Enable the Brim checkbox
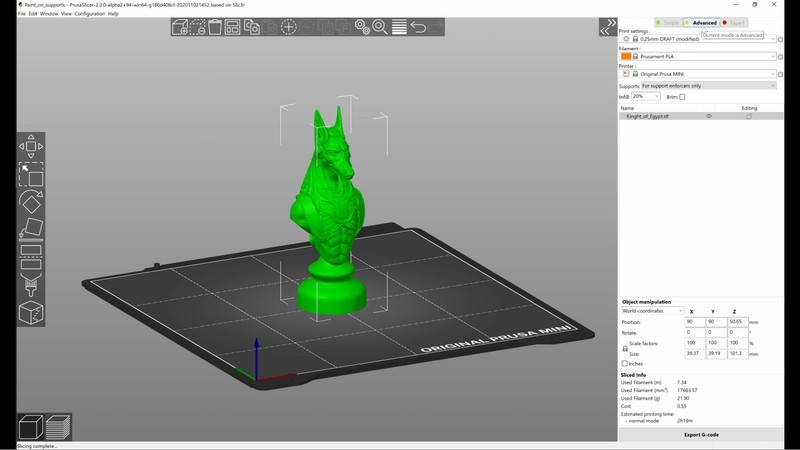The height and width of the screenshot is (450, 800). pos(682,97)
